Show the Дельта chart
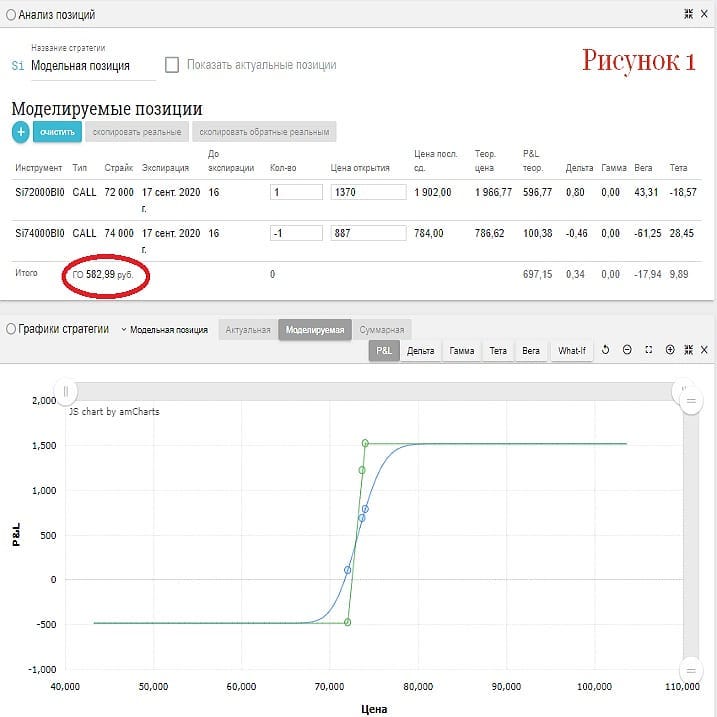This screenshot has width=717, height=717. click(421, 351)
